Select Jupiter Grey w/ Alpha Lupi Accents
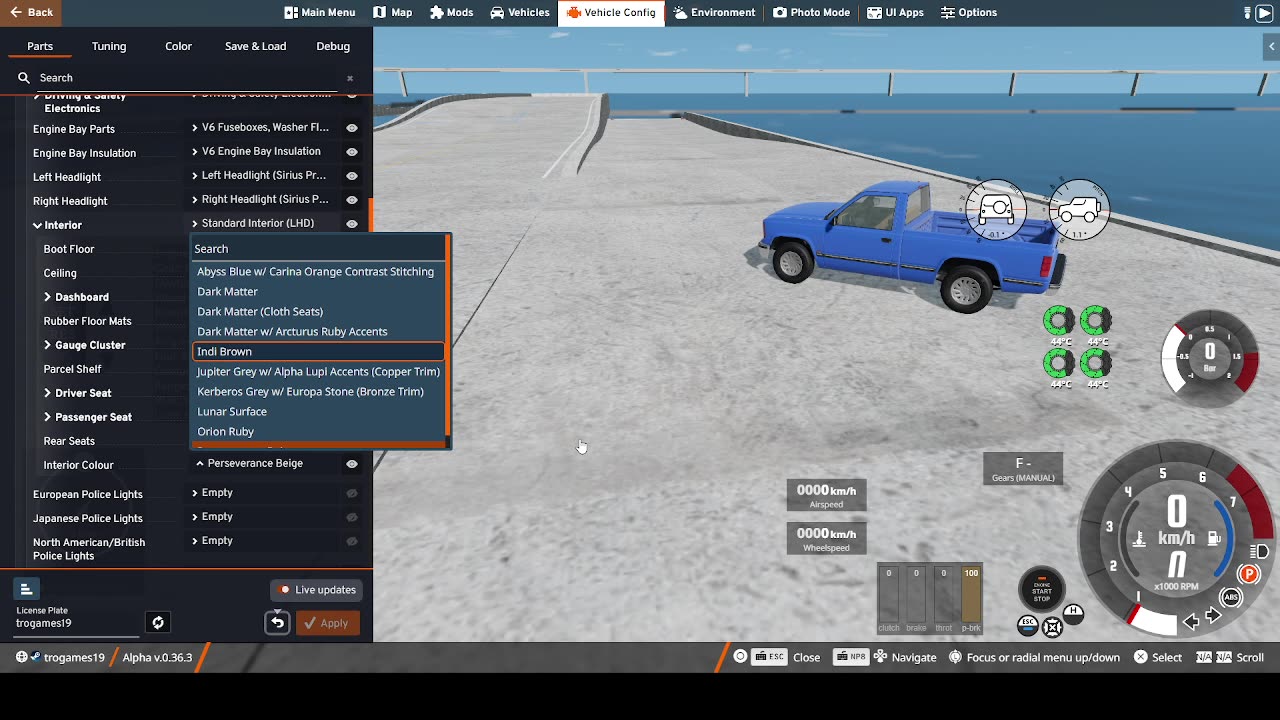1280x720 pixels. click(x=316, y=371)
